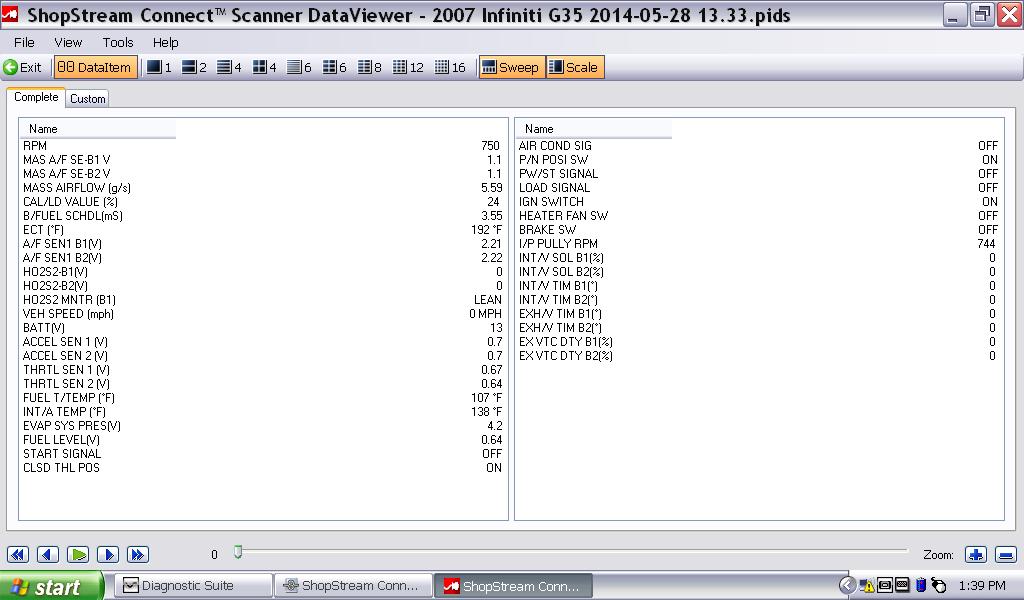The width and height of the screenshot is (1024, 600).
Task: Click the Exit button in toolbar
Action: 22,67
